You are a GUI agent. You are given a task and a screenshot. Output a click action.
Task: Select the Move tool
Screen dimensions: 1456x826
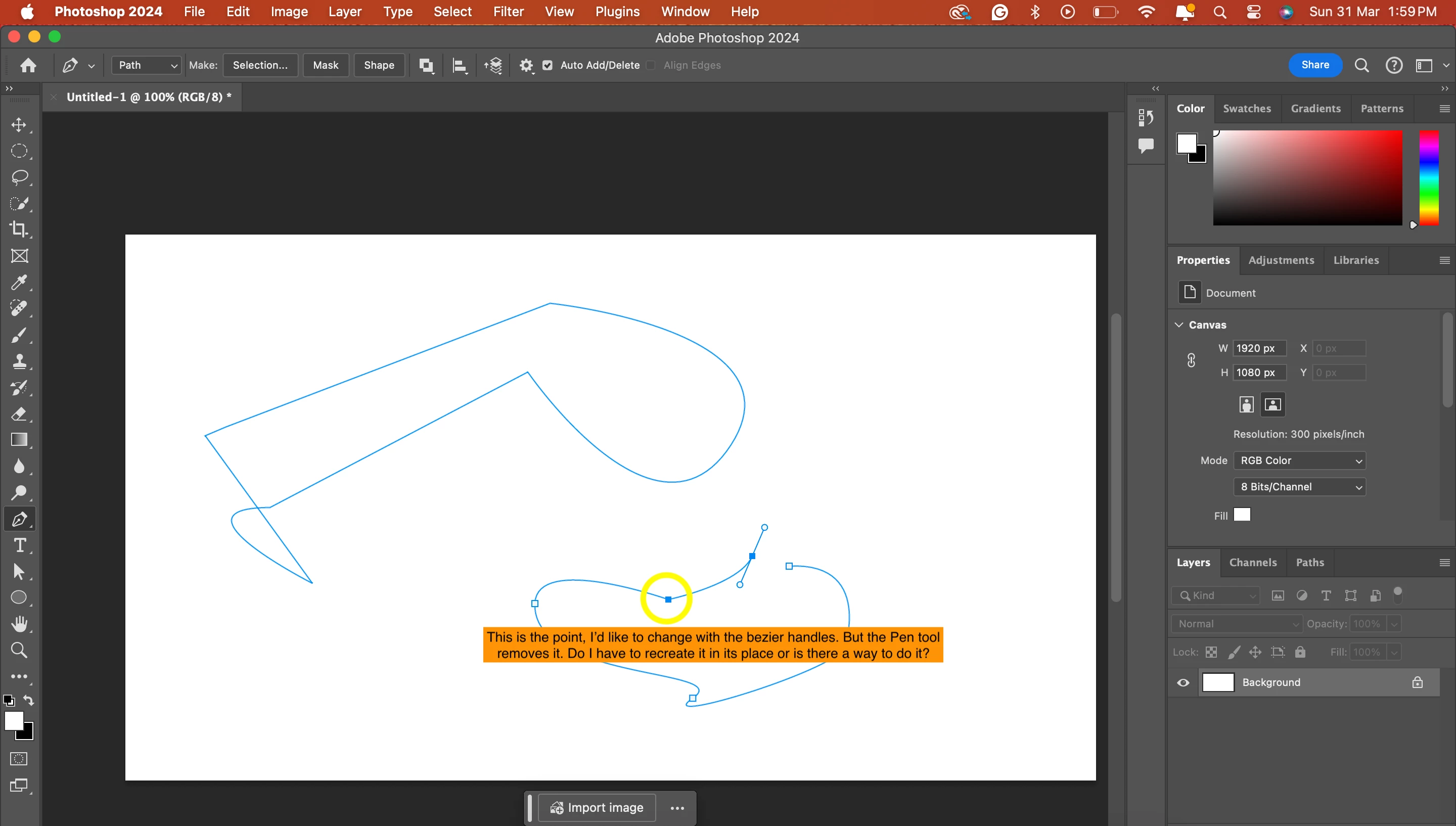coord(19,125)
